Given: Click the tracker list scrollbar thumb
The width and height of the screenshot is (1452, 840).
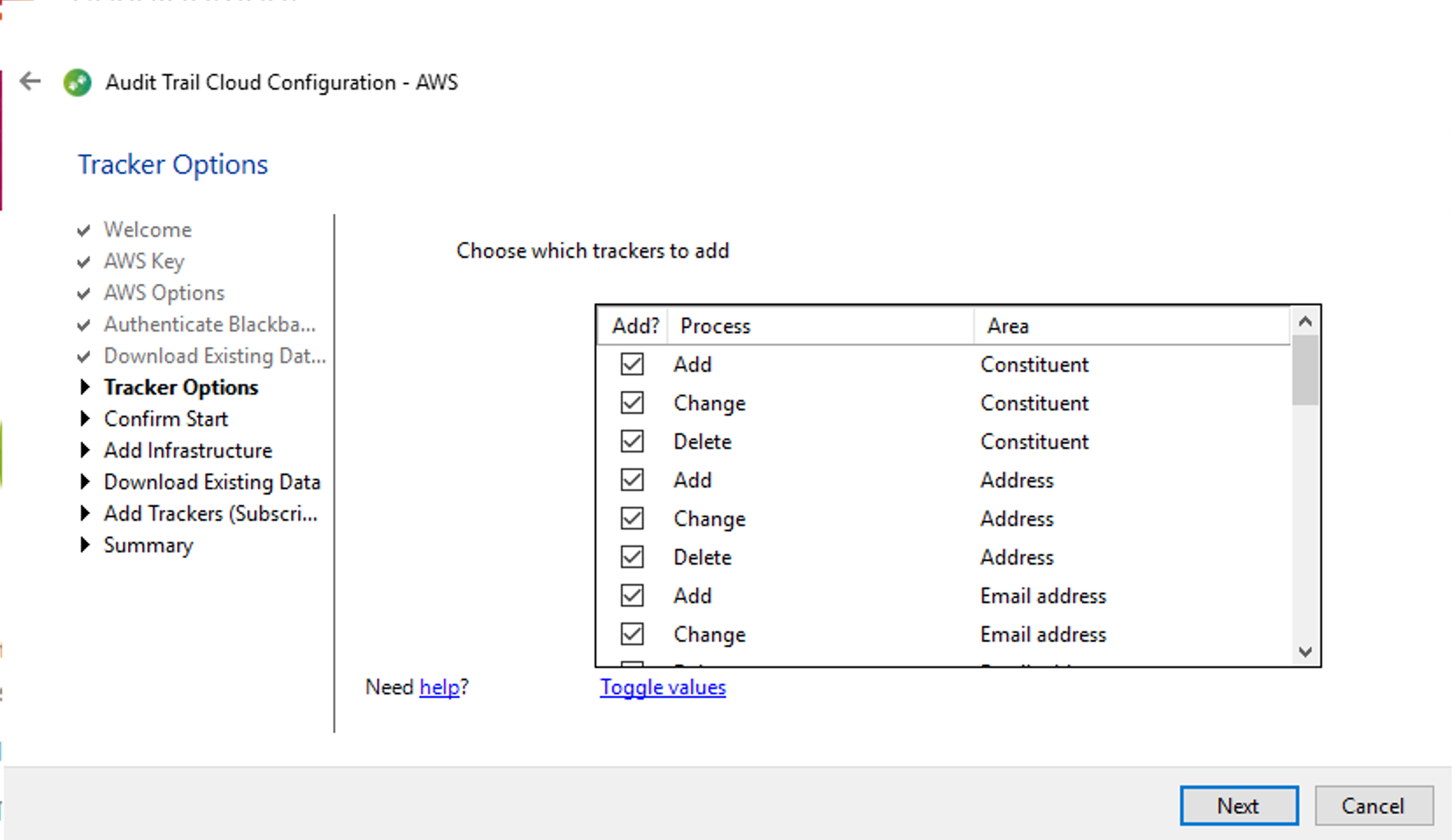Looking at the screenshot, I should click(1305, 370).
